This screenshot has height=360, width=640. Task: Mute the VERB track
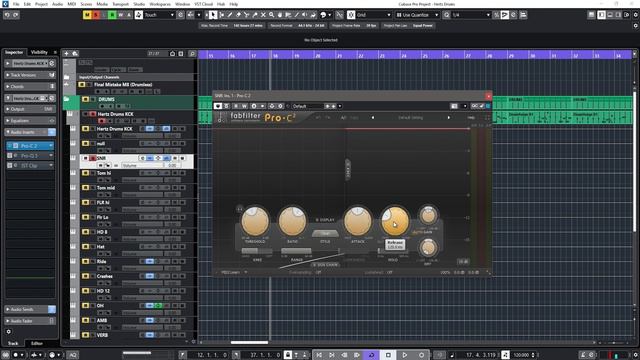point(85,335)
